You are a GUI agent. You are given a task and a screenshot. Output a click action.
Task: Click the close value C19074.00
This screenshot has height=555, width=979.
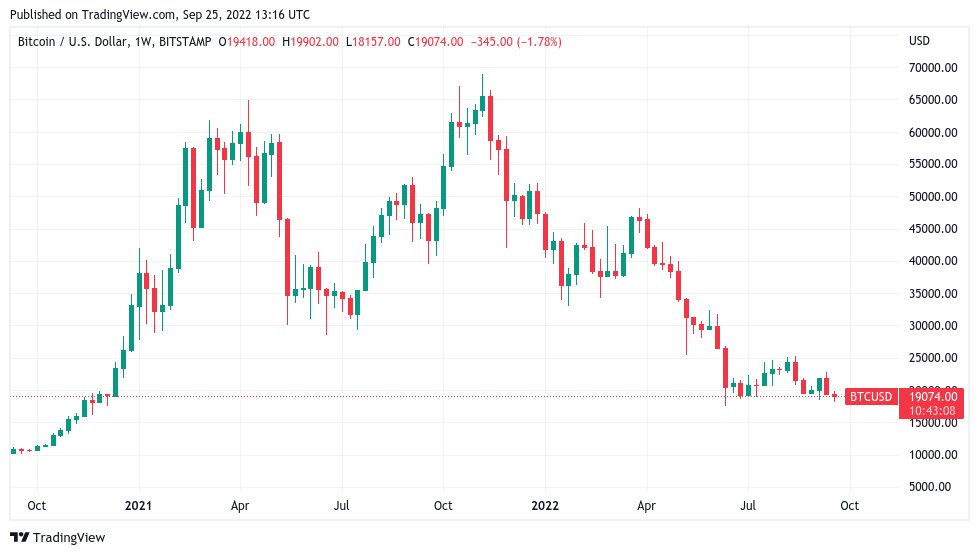tap(436, 42)
